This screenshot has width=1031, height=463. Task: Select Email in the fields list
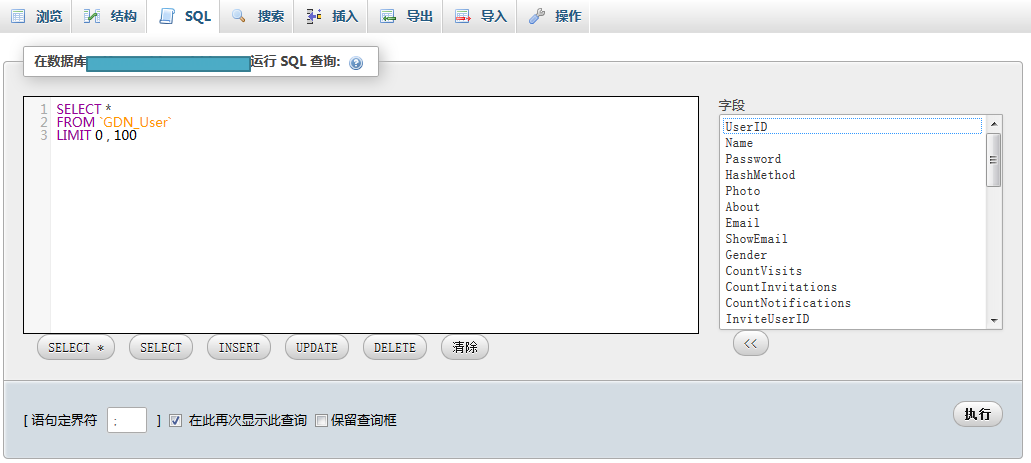coord(853,223)
